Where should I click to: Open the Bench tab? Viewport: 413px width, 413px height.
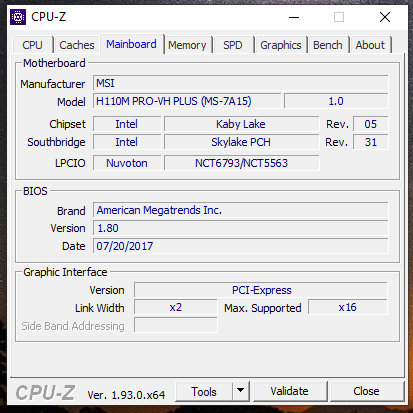328,45
